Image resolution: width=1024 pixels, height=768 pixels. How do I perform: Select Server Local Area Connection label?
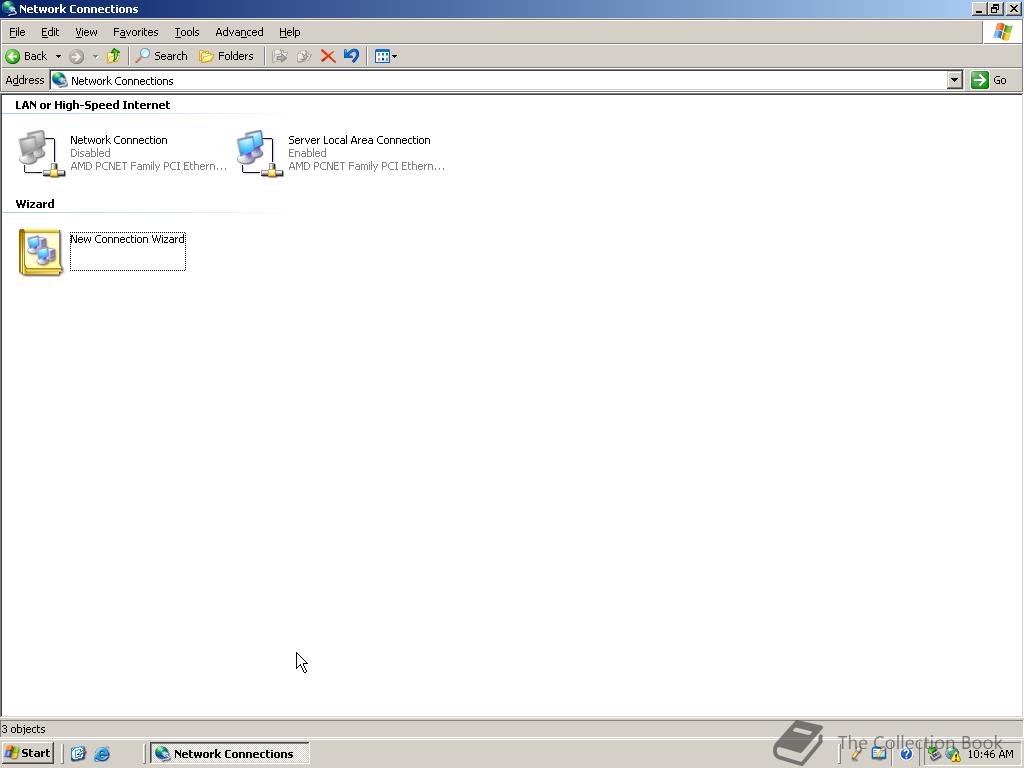(359, 140)
